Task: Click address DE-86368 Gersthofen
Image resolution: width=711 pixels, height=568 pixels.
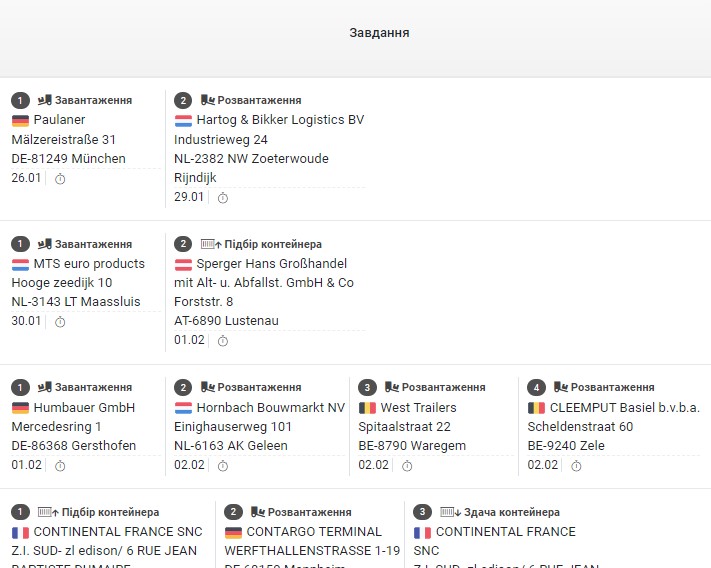Action: click(73, 446)
